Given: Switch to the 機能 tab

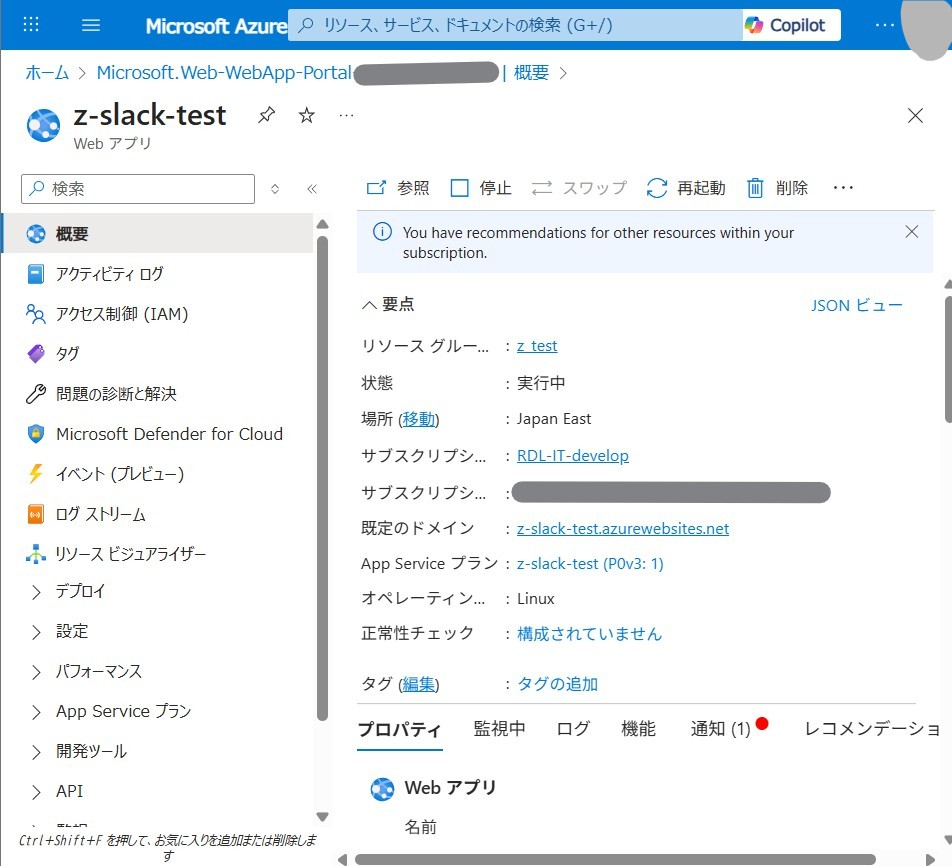Looking at the screenshot, I should pos(638,729).
